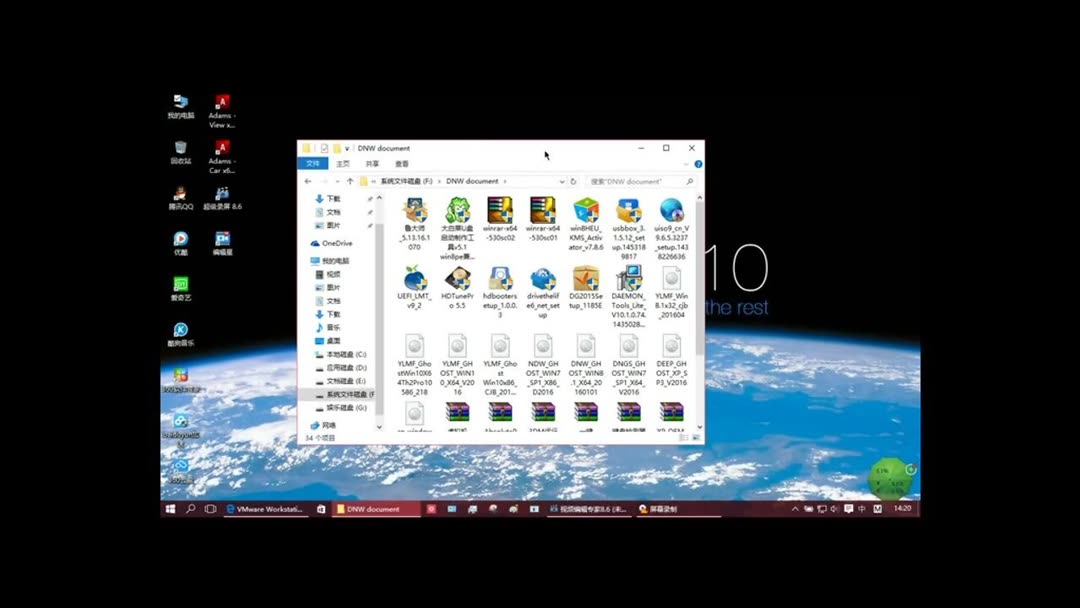
Task: Click 系统文件磁盘 (F:) in the address path
Action: coord(406,181)
